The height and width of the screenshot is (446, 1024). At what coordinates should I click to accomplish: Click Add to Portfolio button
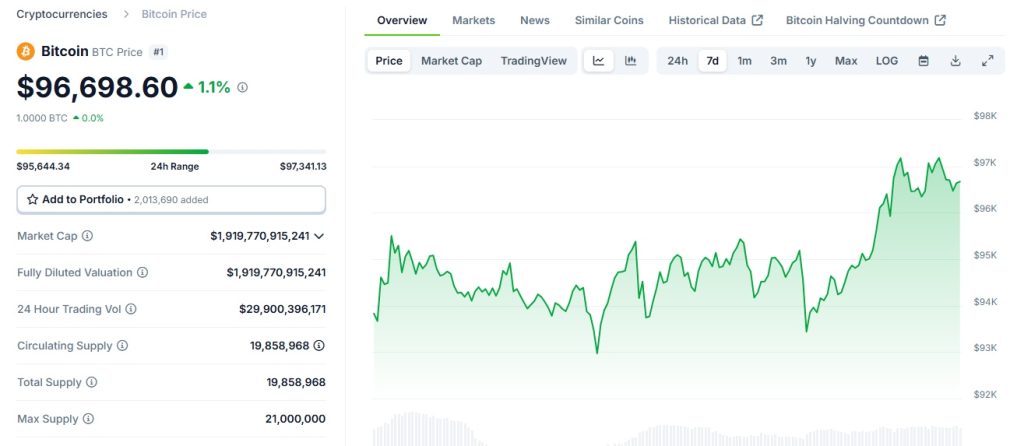[x=171, y=200]
